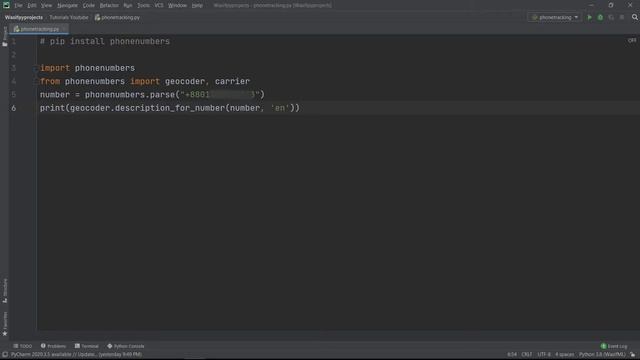Open the Help menu
The width and height of the screenshot is (640, 360).
click(x=197, y=5)
